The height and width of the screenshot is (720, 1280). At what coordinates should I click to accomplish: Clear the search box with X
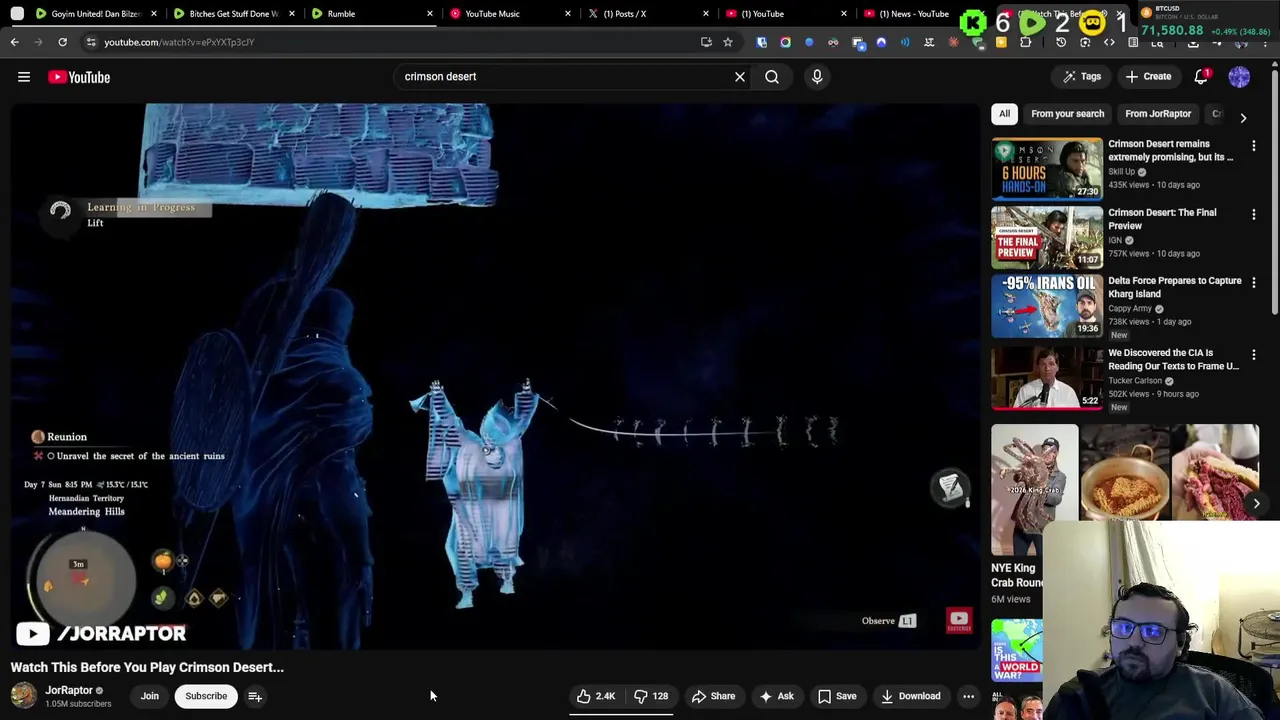click(740, 77)
